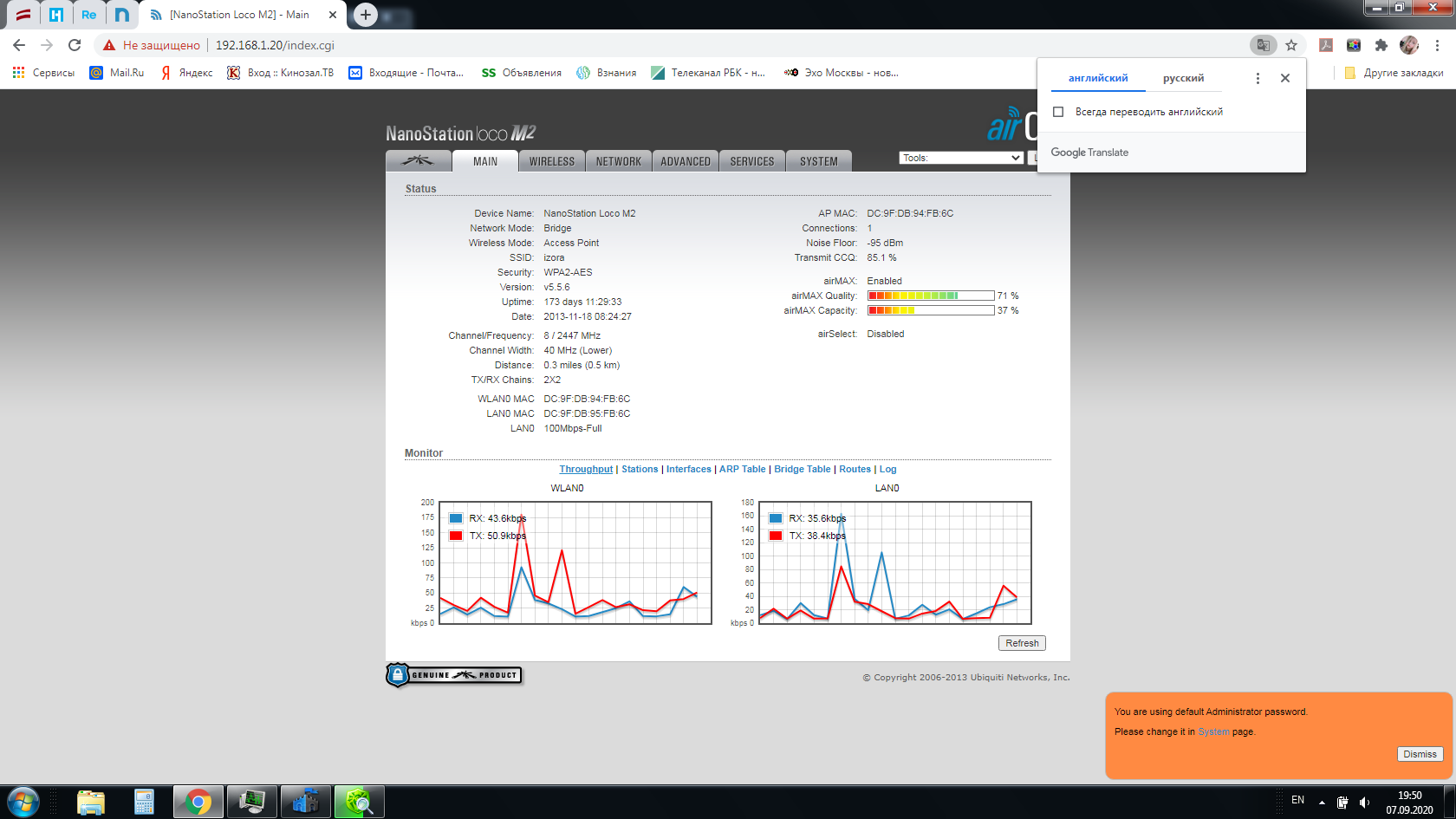Click the WLAN0 throughput graph

pos(575,562)
